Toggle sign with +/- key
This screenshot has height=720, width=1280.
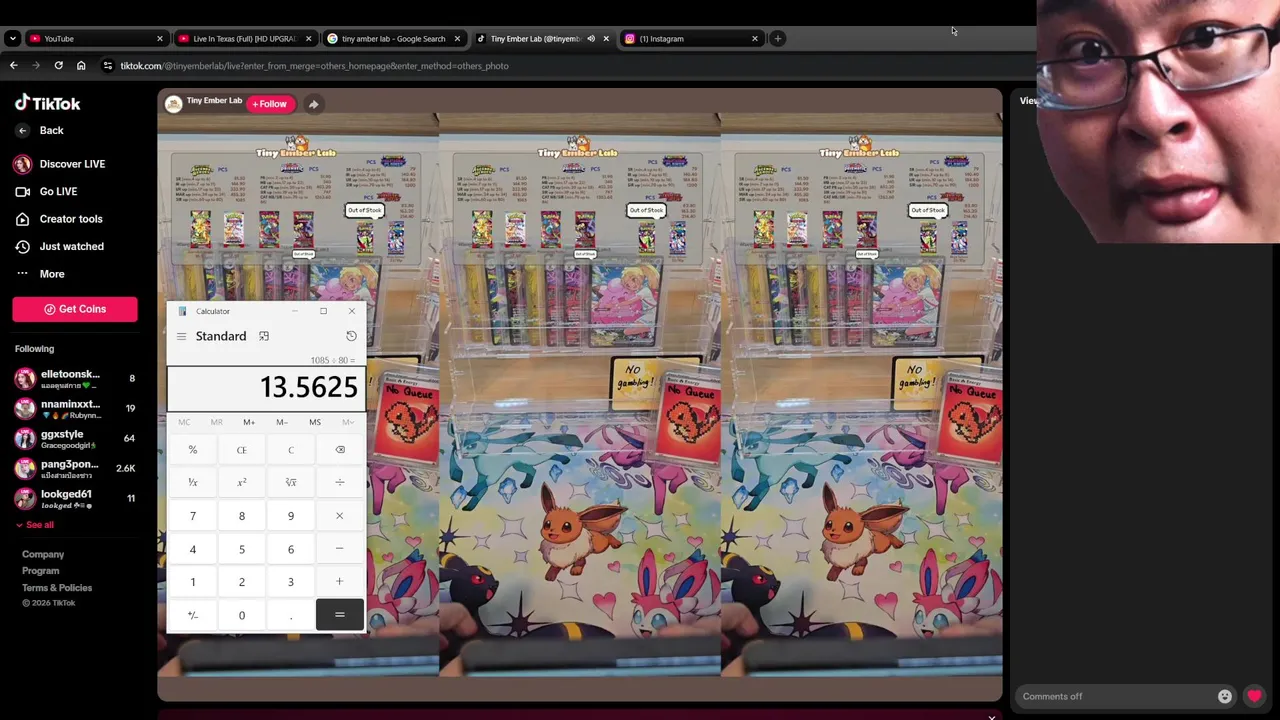click(193, 615)
